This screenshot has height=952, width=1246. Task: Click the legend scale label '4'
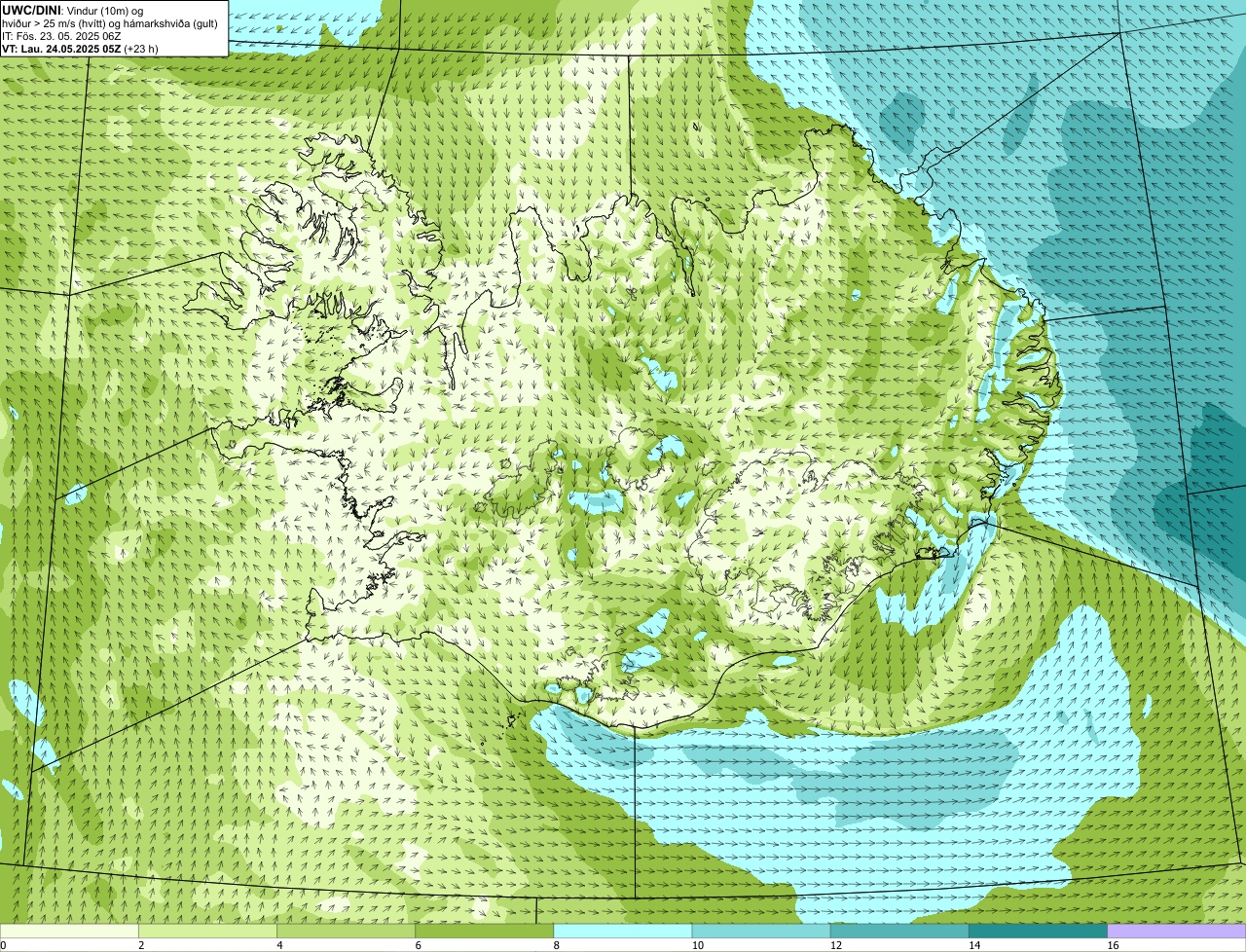(279, 945)
